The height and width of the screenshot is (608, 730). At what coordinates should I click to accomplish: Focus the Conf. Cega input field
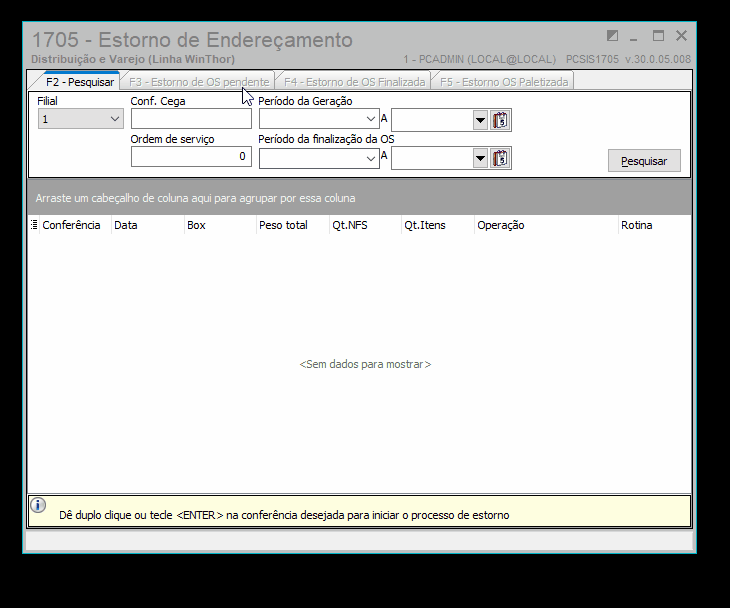point(191,119)
